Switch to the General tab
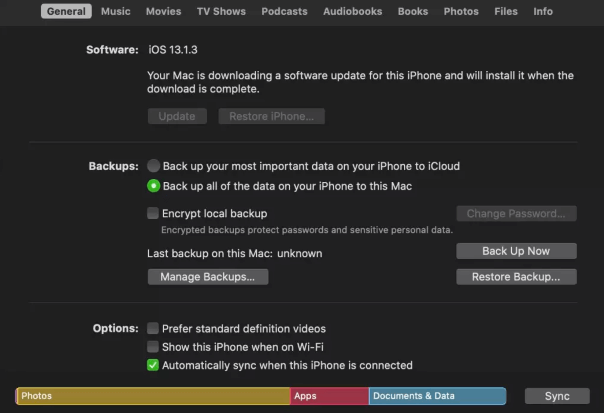 tap(66, 11)
